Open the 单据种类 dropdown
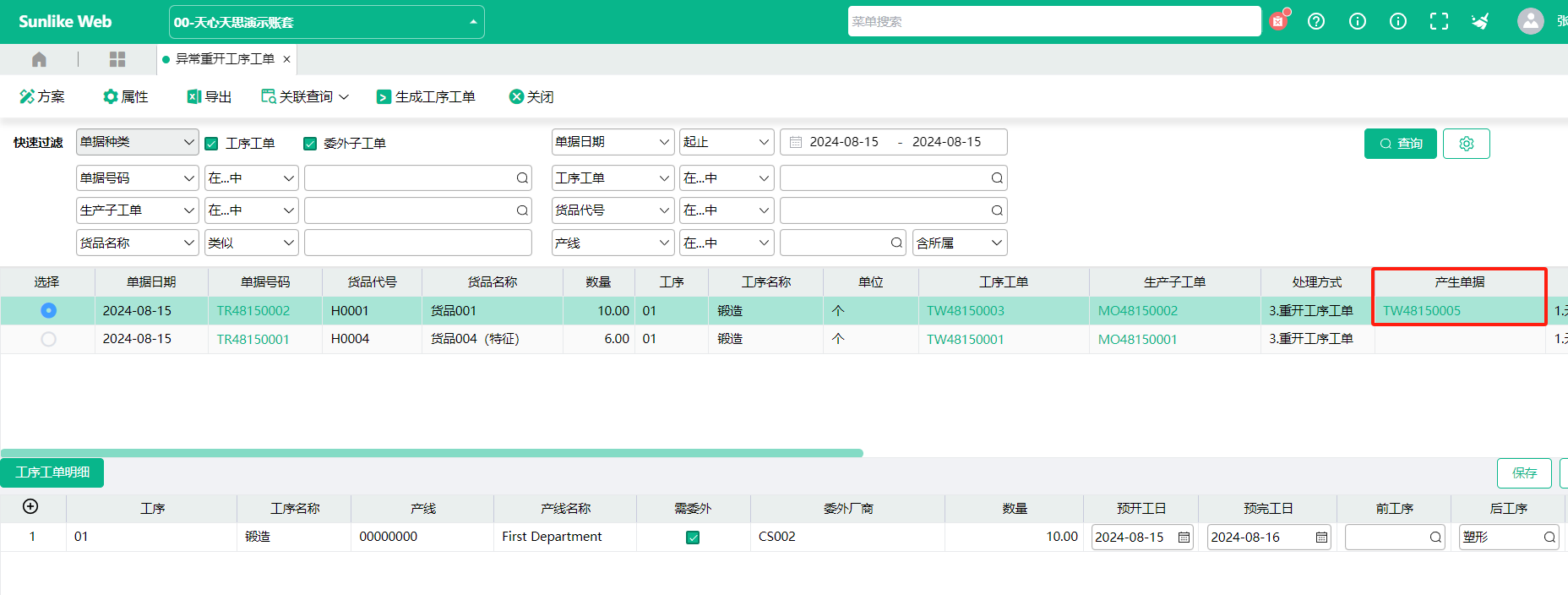Screen dimensions: 1568x595 pos(137,142)
